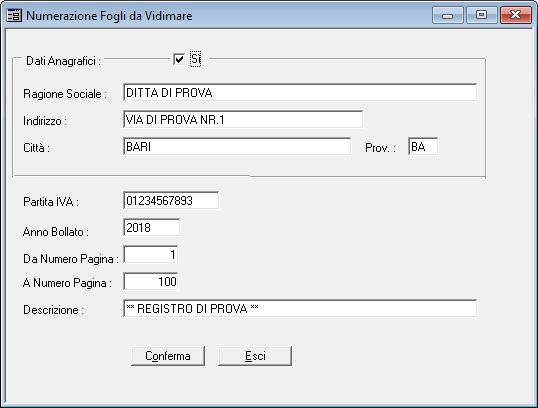Click the Anno Bollato field
Screen dimensions: 538x408
pos(151,228)
